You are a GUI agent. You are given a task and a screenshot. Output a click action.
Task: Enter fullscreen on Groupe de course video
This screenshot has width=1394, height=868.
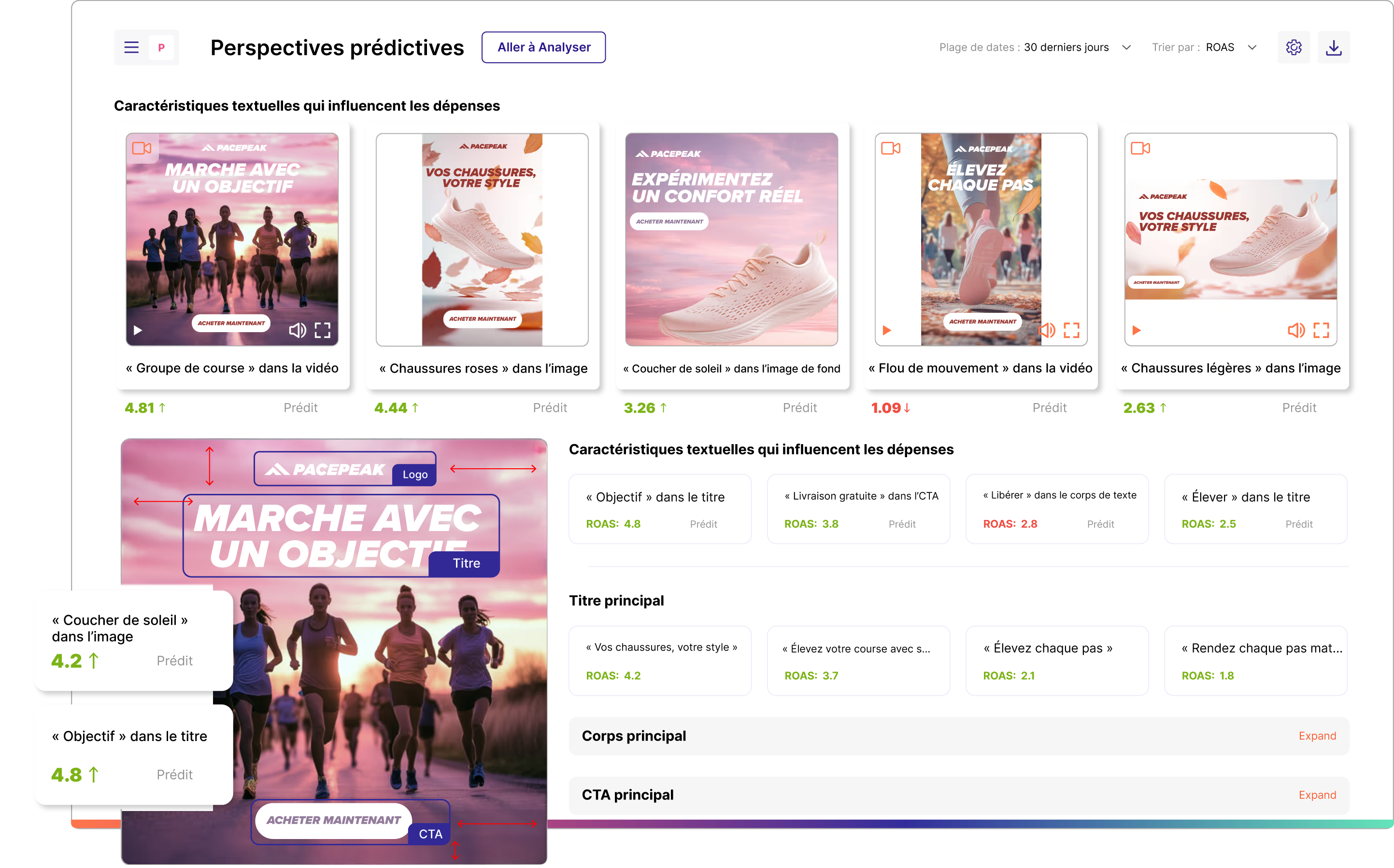point(323,330)
